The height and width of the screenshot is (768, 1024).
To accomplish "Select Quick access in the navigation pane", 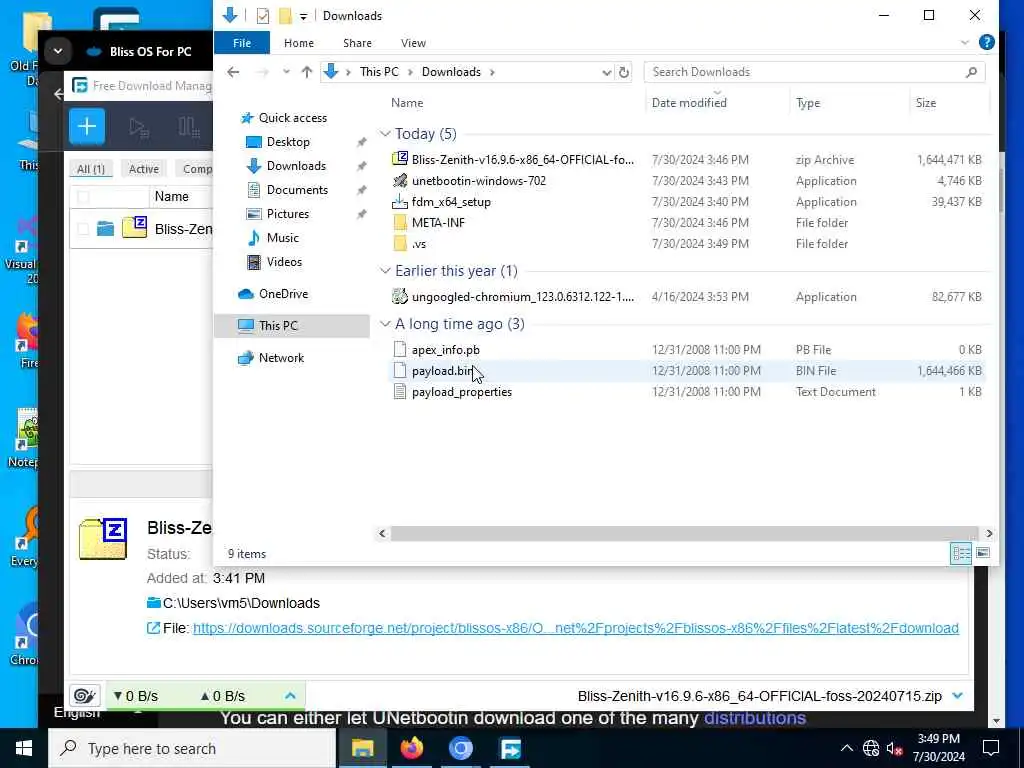I will click(x=293, y=118).
